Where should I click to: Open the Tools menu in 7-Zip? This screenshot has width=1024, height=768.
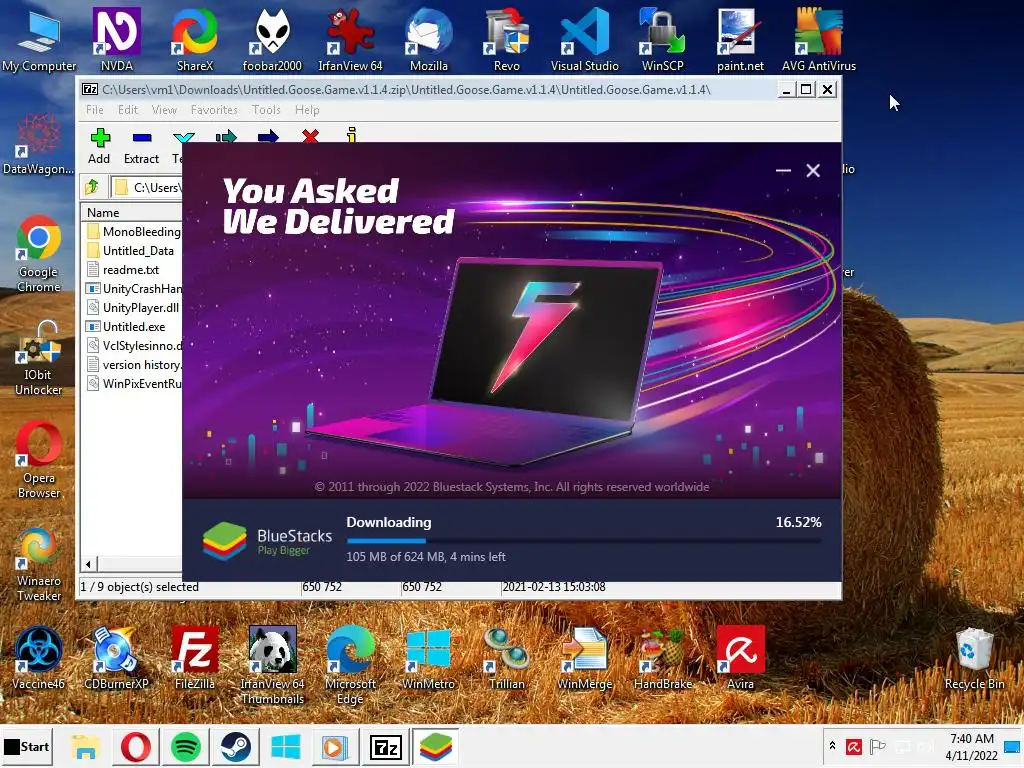(266, 110)
